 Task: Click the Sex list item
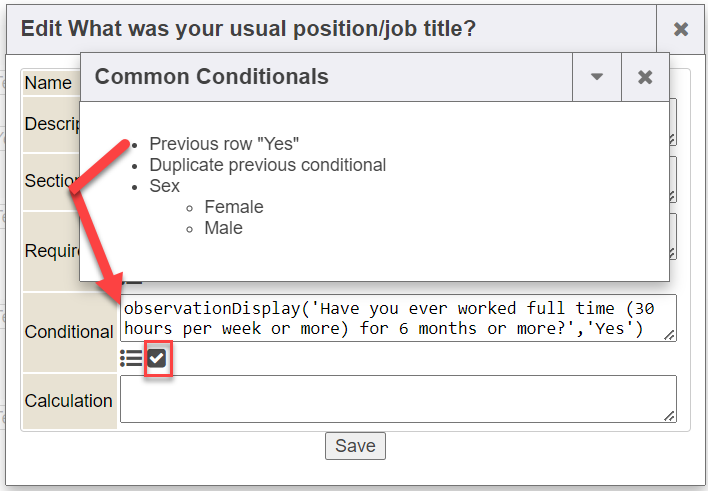click(x=164, y=186)
